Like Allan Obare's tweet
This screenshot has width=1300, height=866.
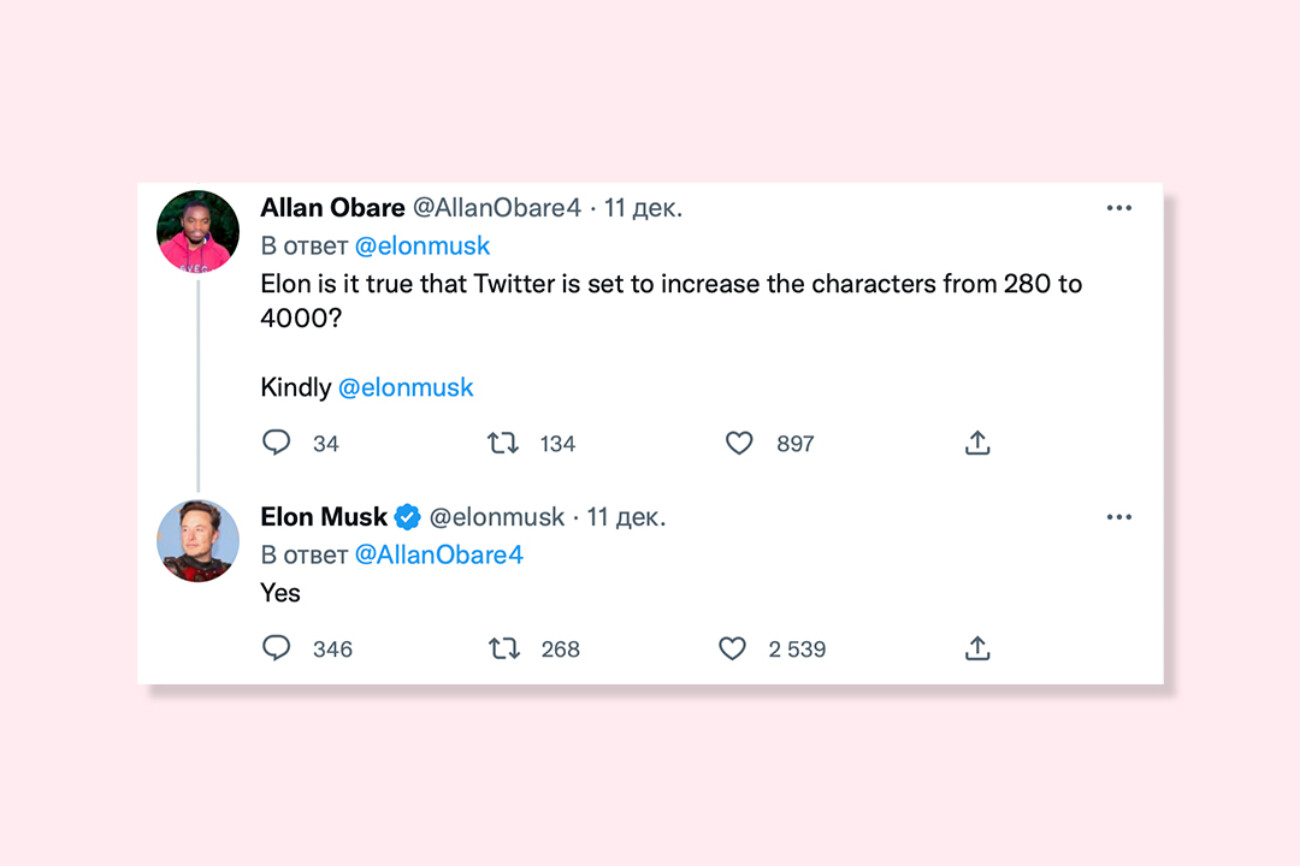click(740, 442)
